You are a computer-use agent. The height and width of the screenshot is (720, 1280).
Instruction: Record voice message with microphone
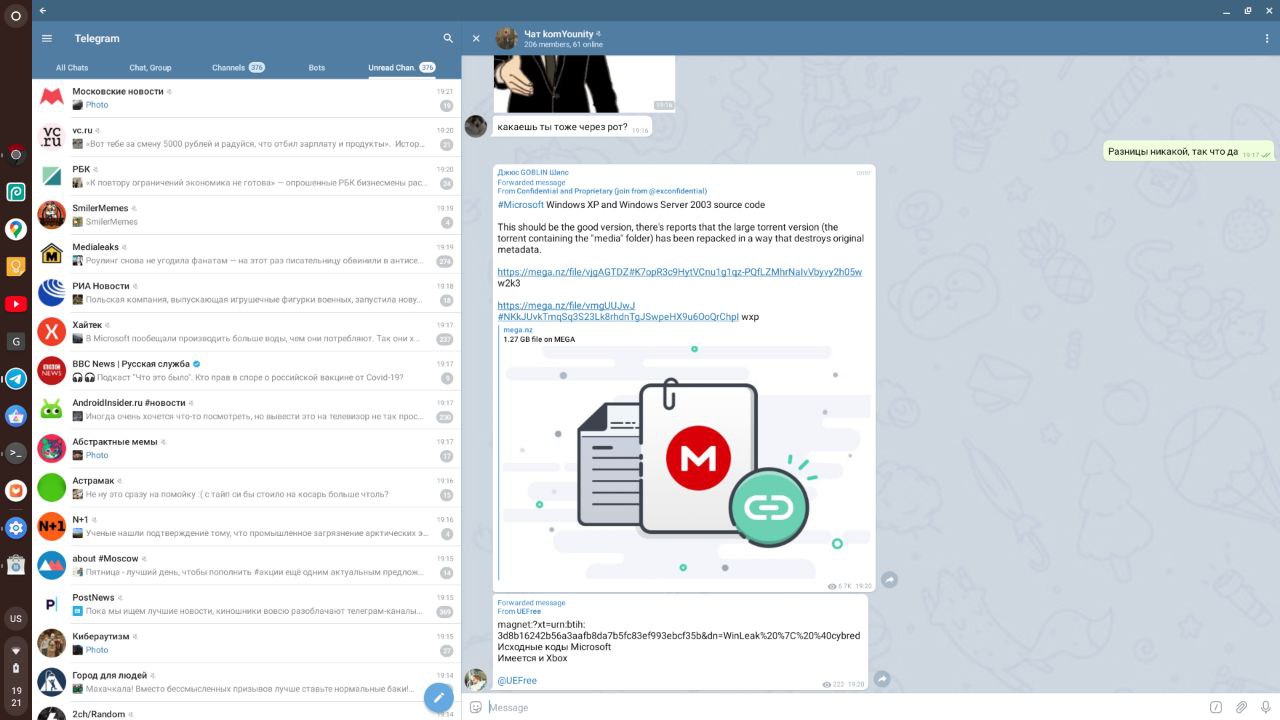[x=1265, y=707]
